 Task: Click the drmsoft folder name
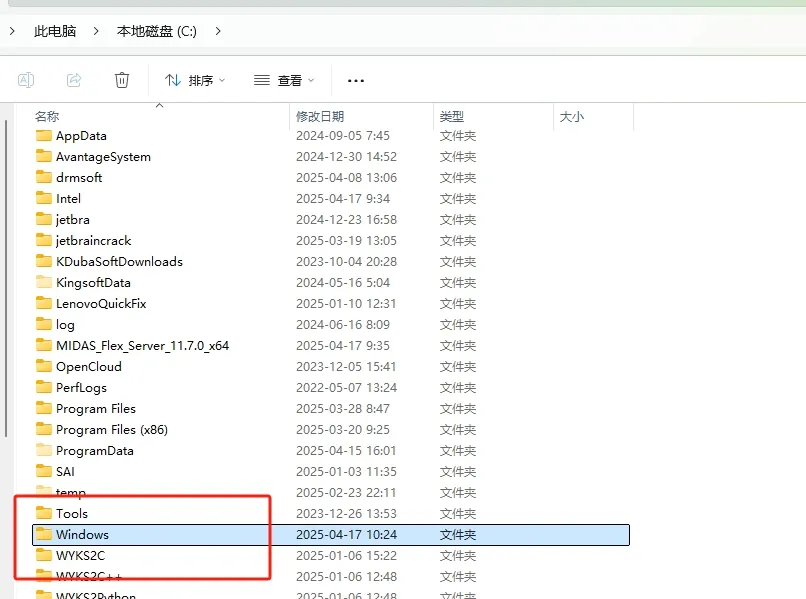tap(79, 178)
